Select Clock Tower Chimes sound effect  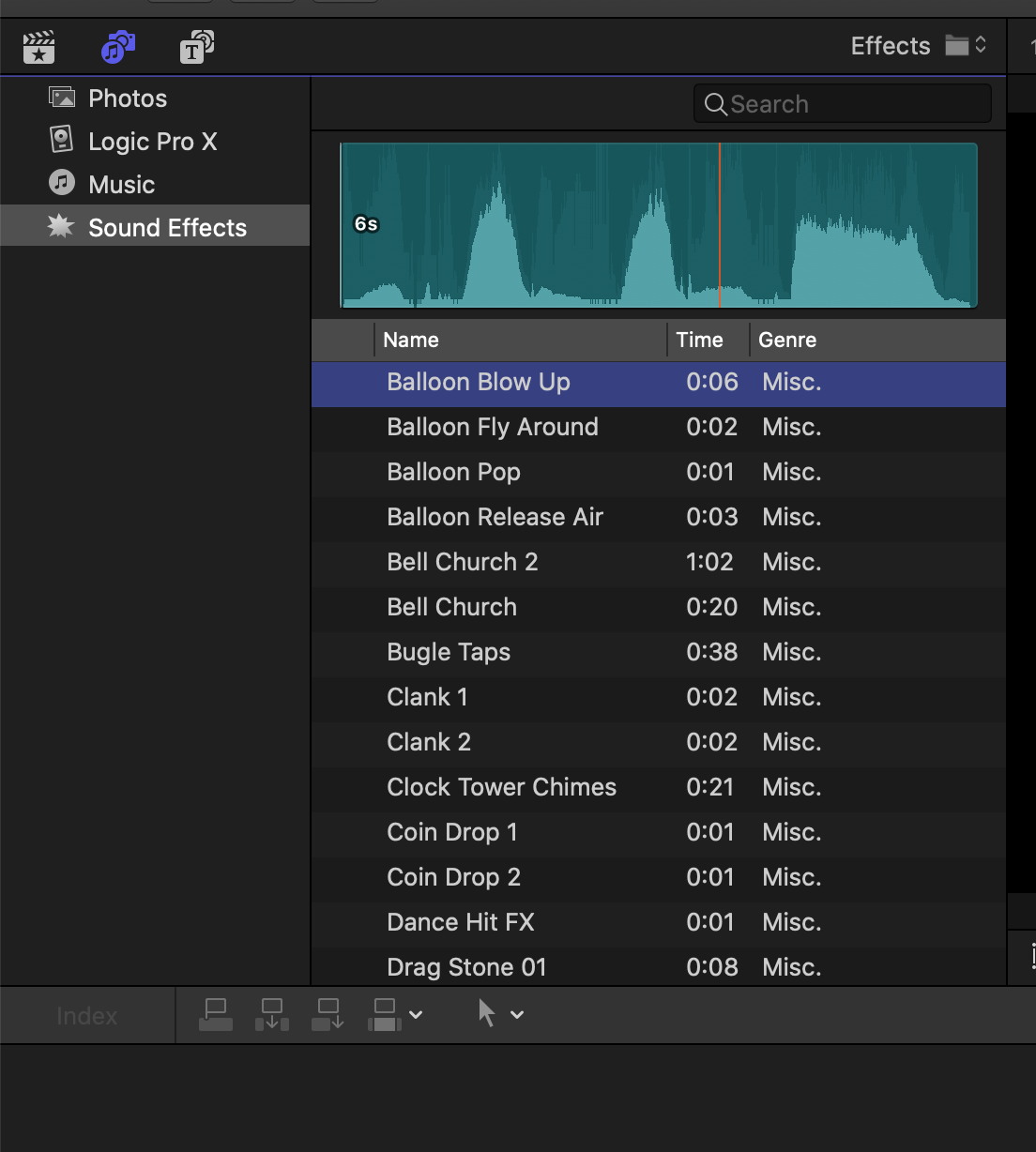click(x=659, y=788)
